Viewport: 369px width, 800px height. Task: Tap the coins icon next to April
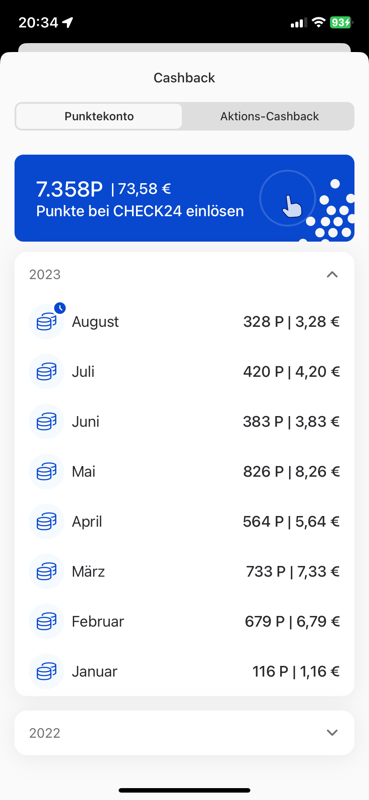(46, 522)
